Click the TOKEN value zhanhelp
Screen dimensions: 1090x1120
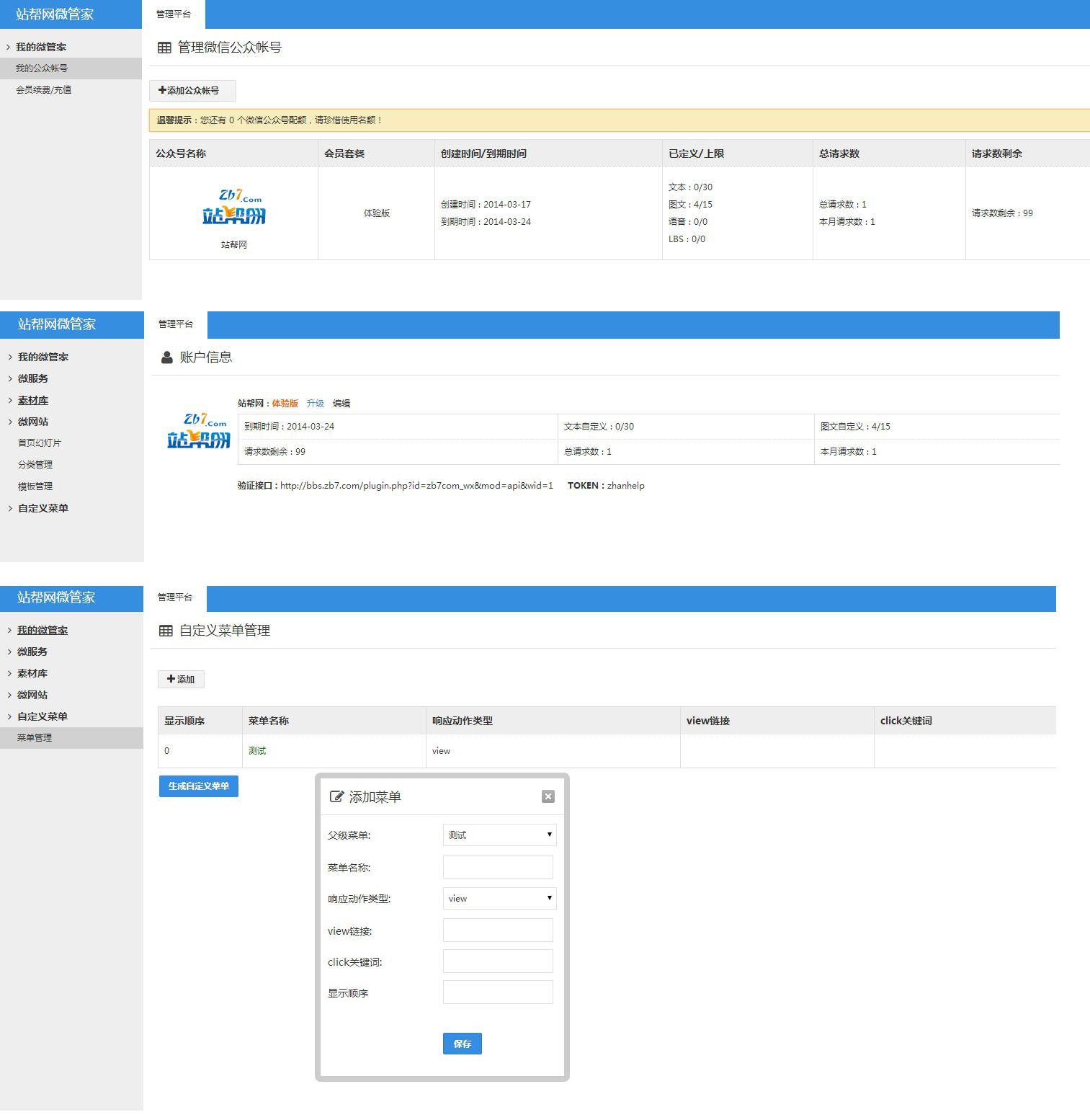pyautogui.click(x=626, y=486)
